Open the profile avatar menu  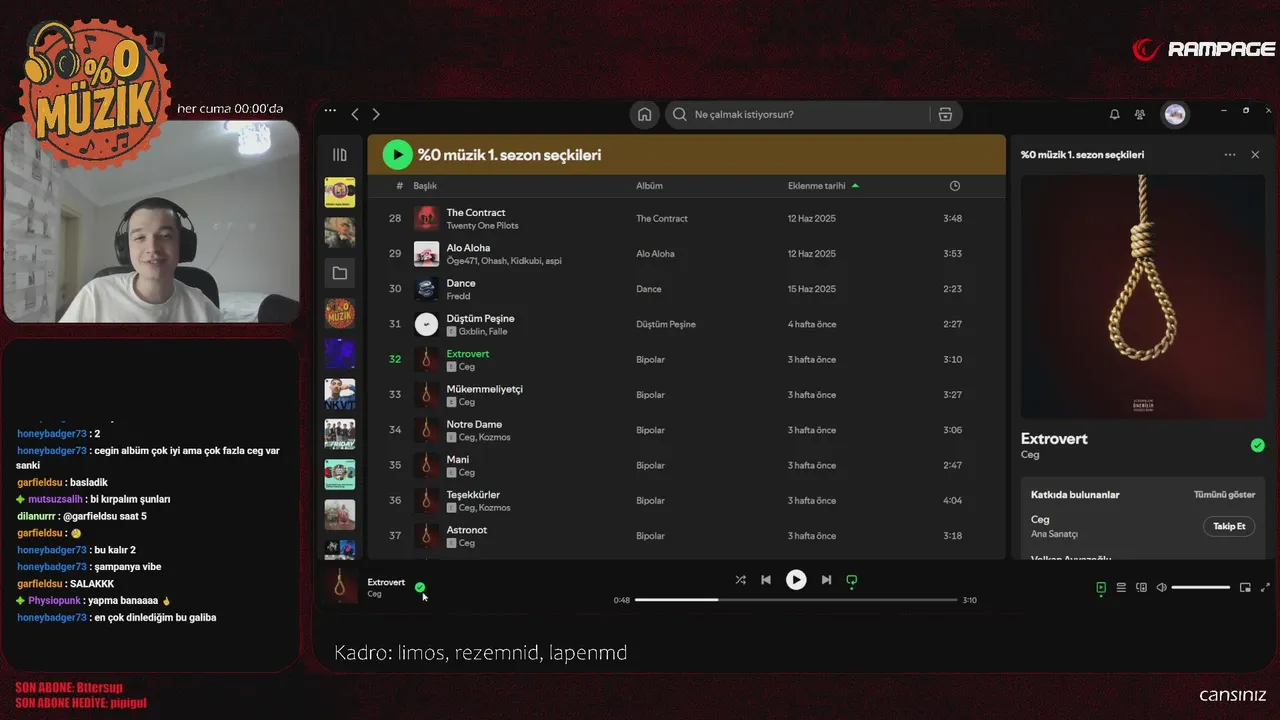click(1175, 114)
